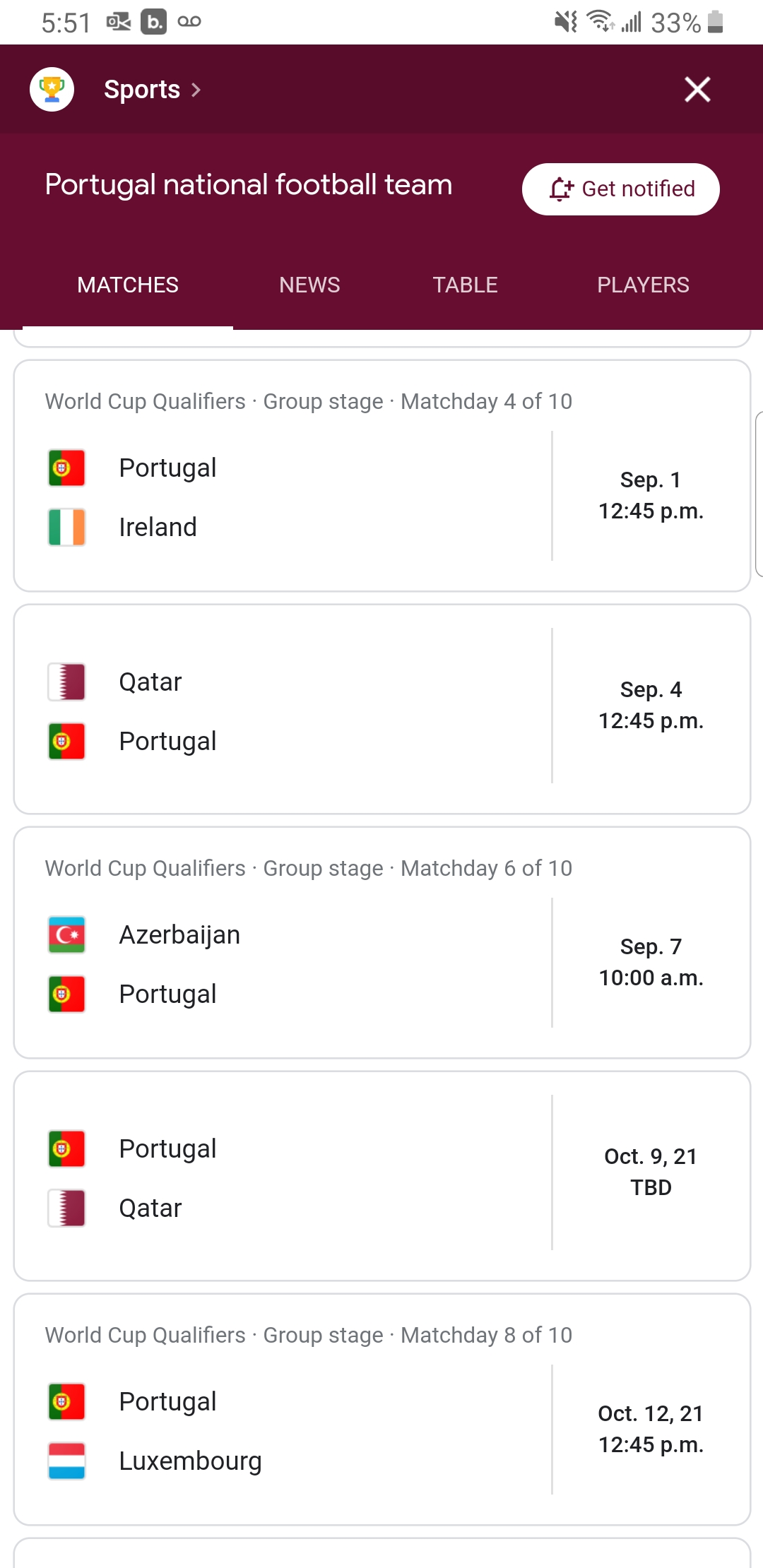Tap Qatar flag in Oct. 9 match
763x1568 pixels.
click(x=67, y=1208)
